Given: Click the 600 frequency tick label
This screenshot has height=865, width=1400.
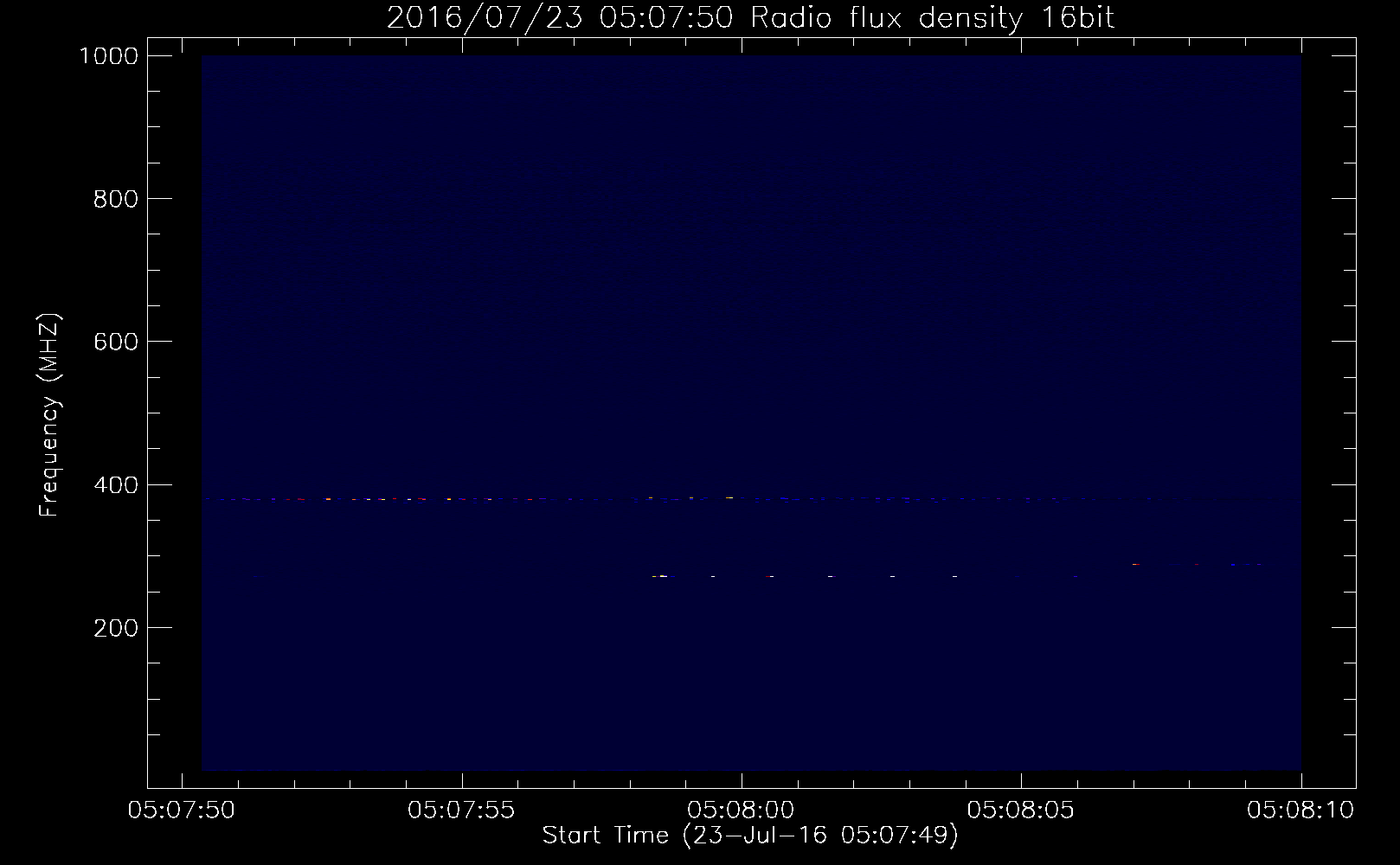Looking at the screenshot, I should 115,342.
